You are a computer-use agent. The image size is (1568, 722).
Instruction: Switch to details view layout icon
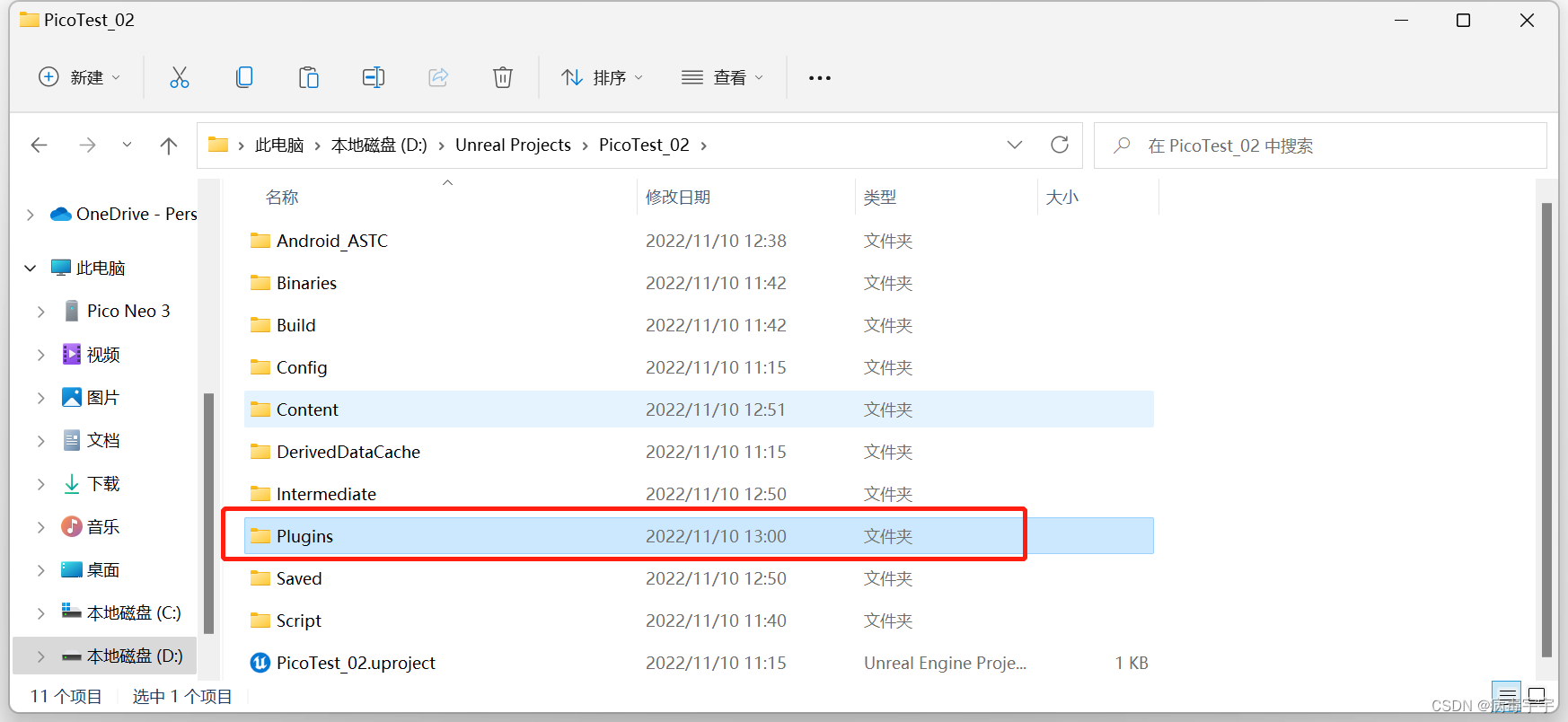1507,696
